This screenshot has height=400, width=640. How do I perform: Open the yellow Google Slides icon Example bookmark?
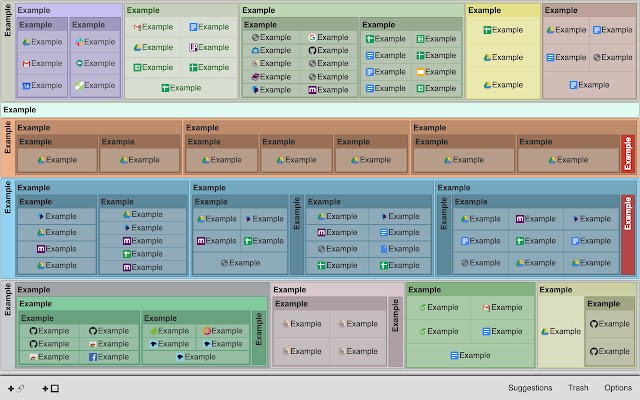click(x=436, y=72)
